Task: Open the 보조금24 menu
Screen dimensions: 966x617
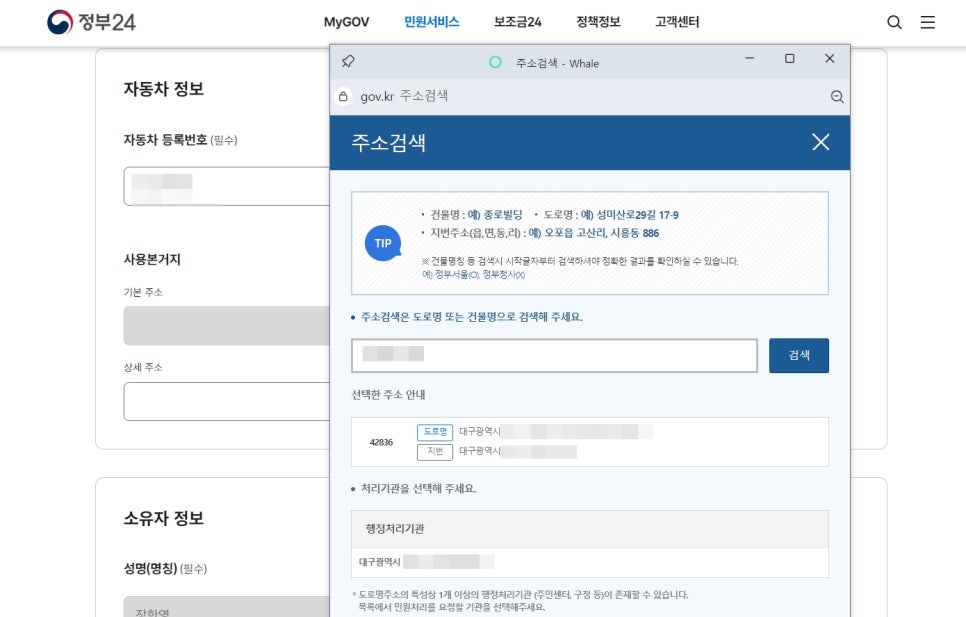Action: tap(518, 22)
